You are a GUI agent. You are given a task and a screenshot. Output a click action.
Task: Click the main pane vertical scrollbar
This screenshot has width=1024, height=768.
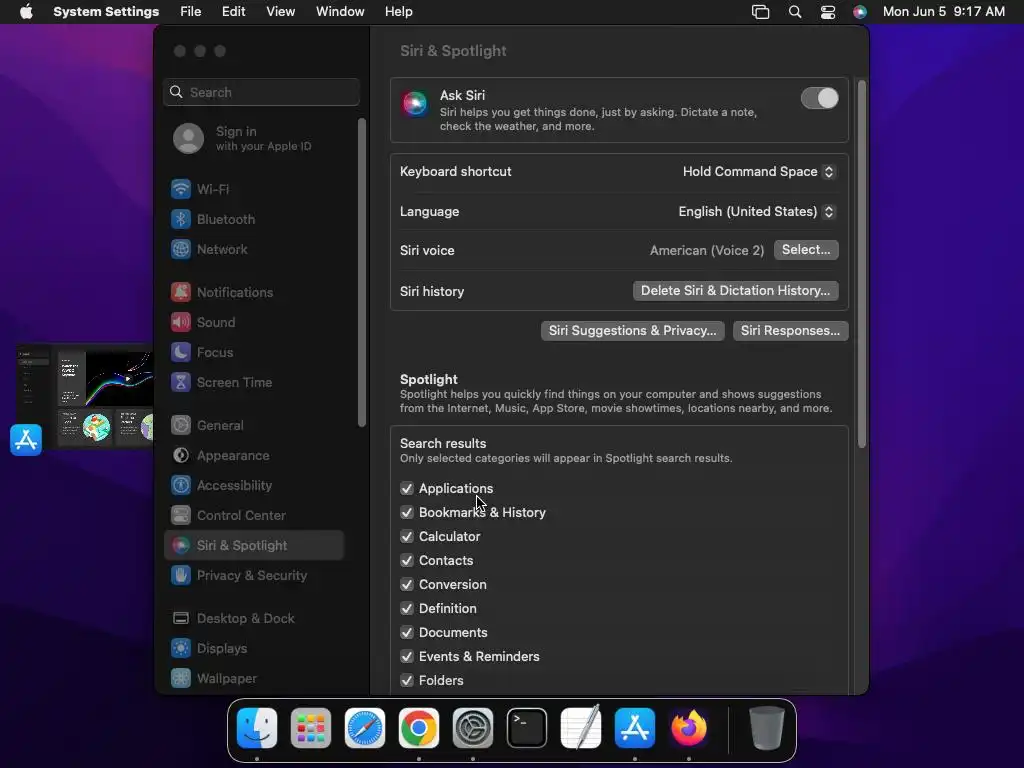tap(861, 264)
